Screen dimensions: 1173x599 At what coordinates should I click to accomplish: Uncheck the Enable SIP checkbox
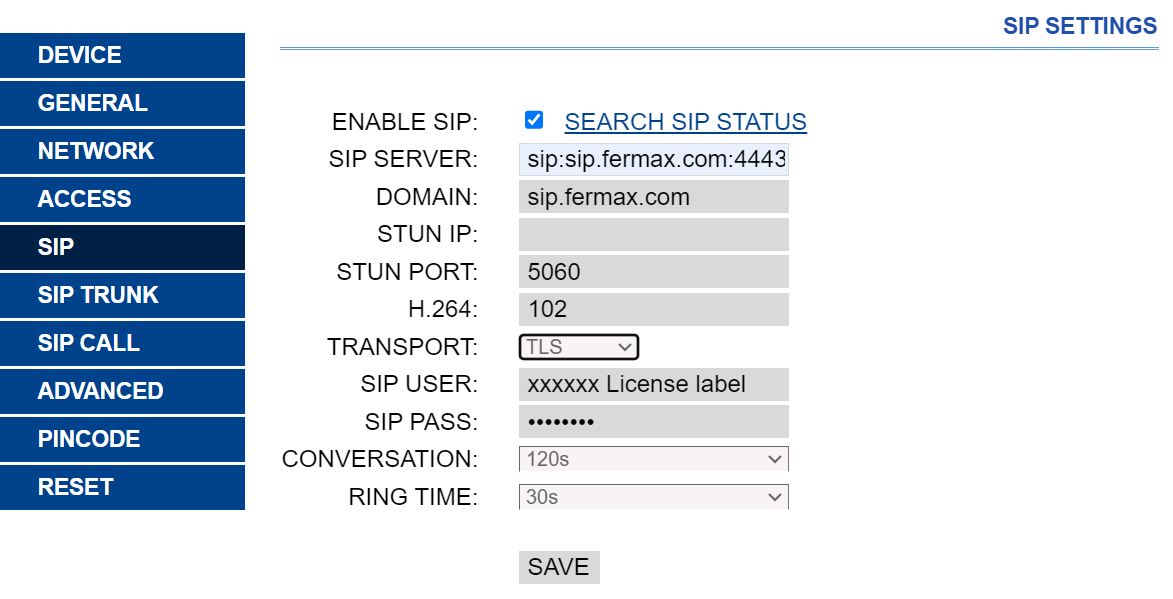pyautogui.click(x=533, y=120)
